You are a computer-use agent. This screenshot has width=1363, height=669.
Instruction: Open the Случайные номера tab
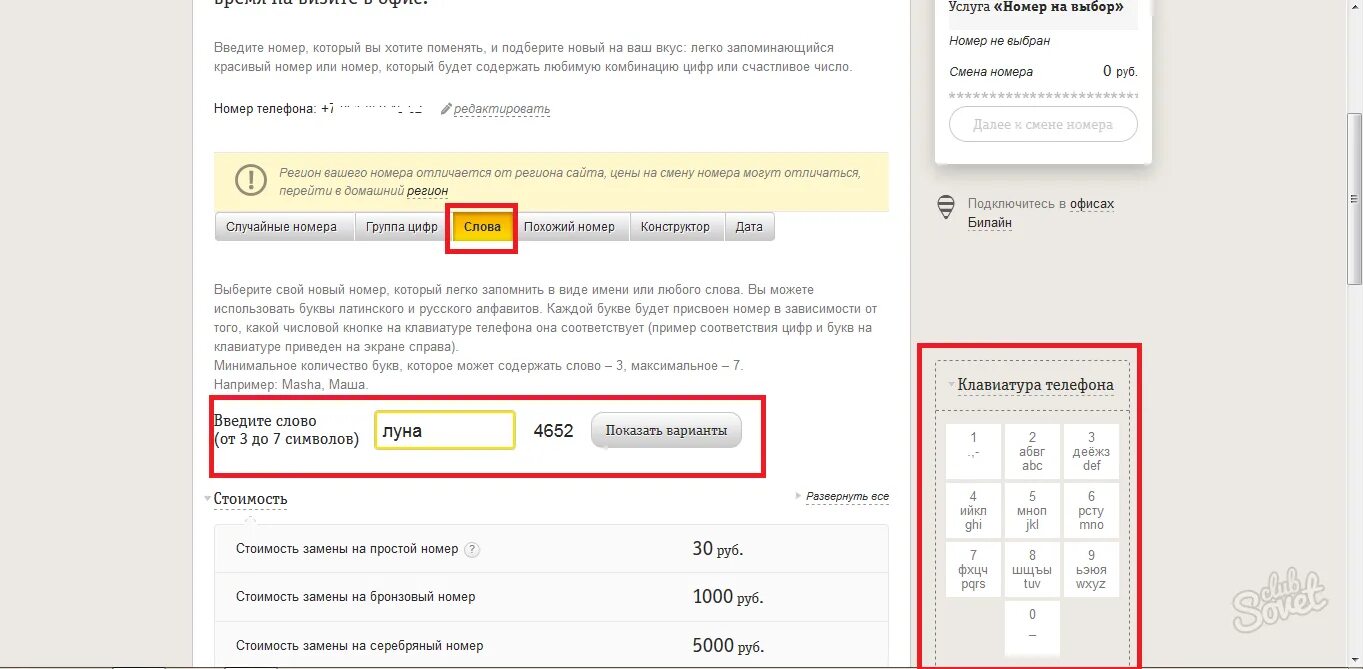284,227
